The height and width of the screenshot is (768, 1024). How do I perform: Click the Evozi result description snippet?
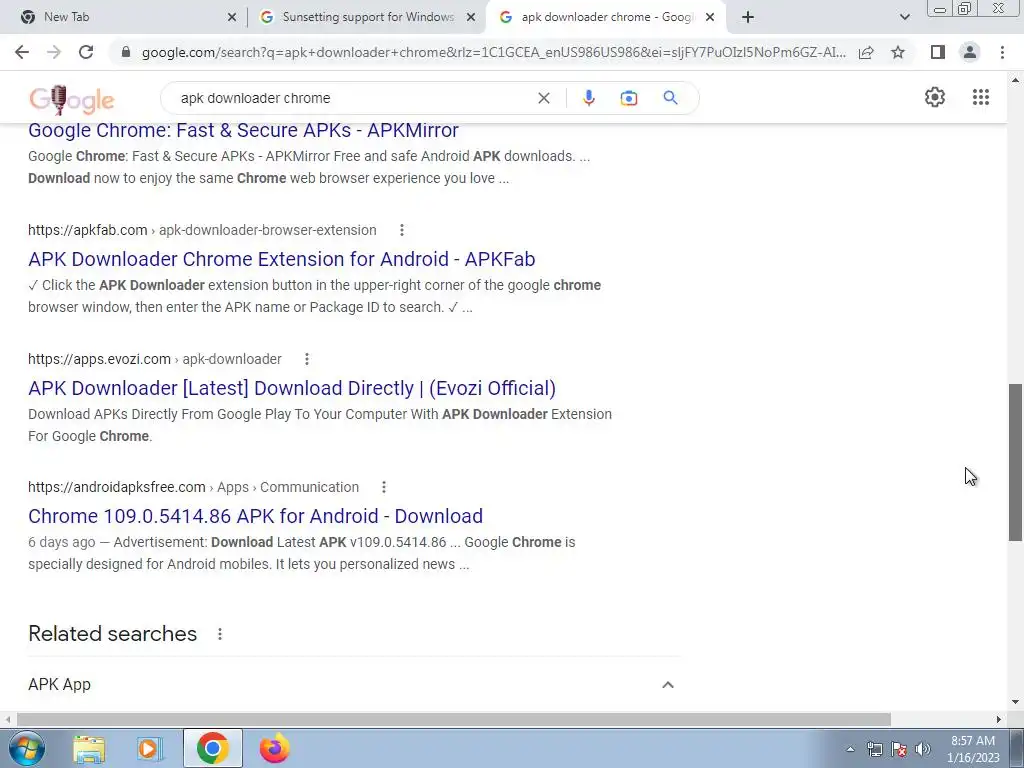click(x=320, y=425)
